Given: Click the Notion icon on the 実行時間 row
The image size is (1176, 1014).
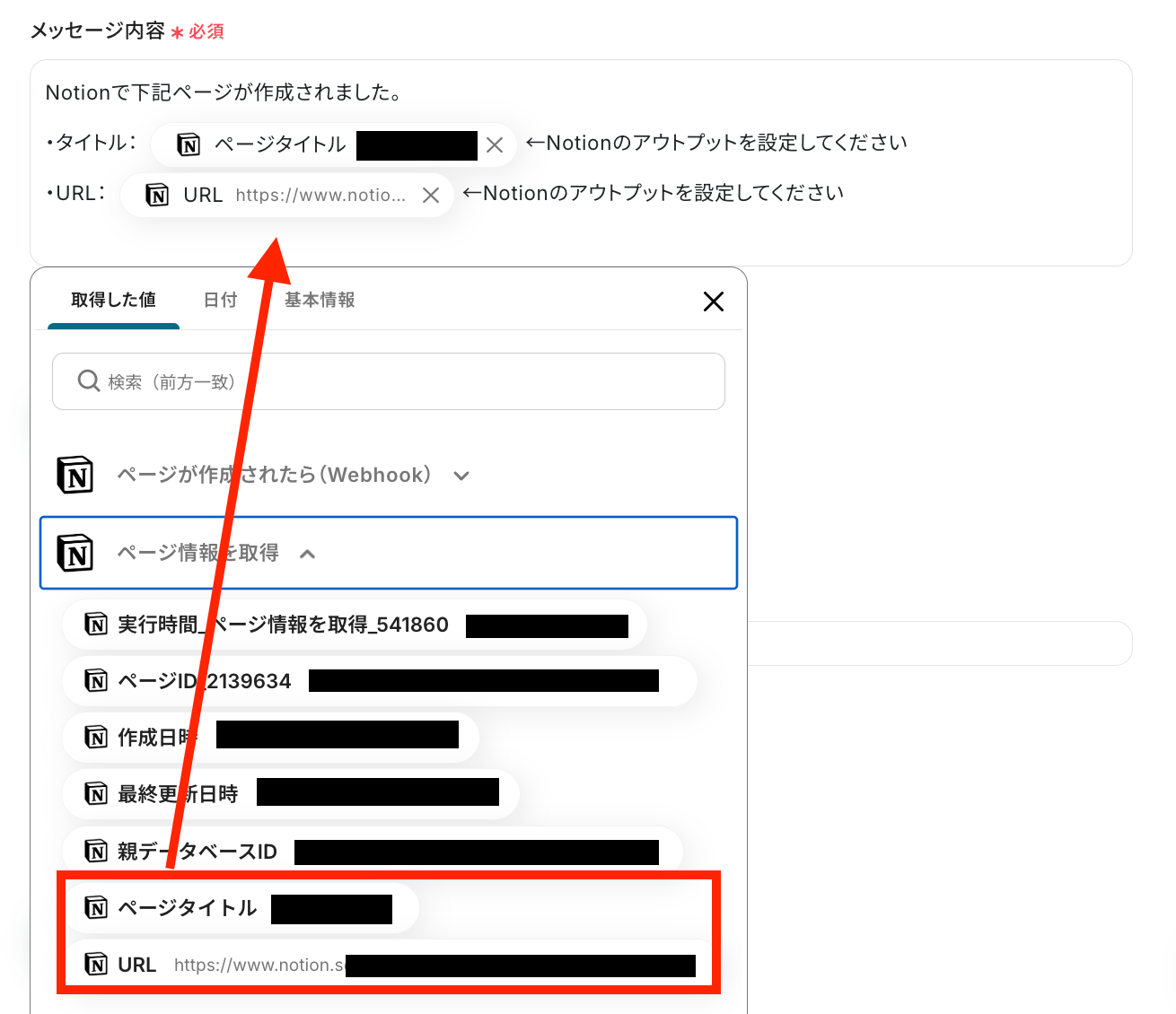Looking at the screenshot, I should [96, 625].
